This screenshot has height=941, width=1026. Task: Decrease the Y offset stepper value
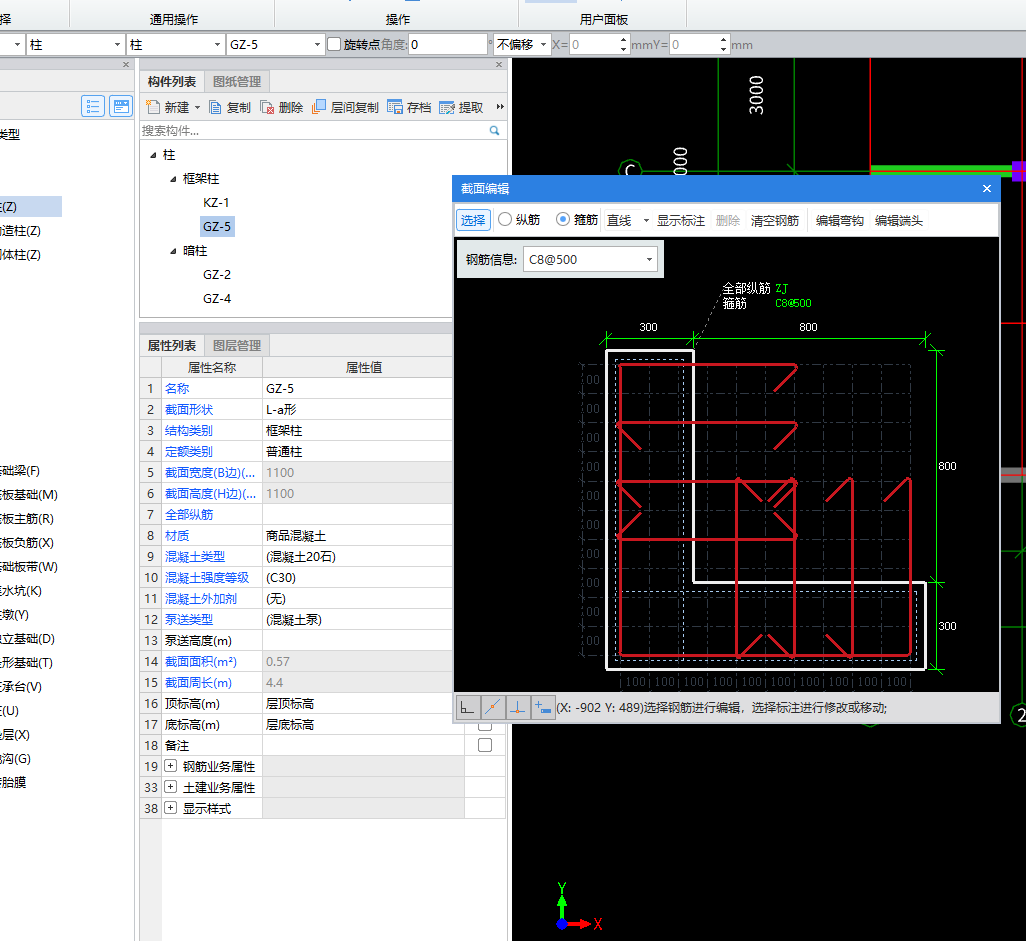click(723, 49)
